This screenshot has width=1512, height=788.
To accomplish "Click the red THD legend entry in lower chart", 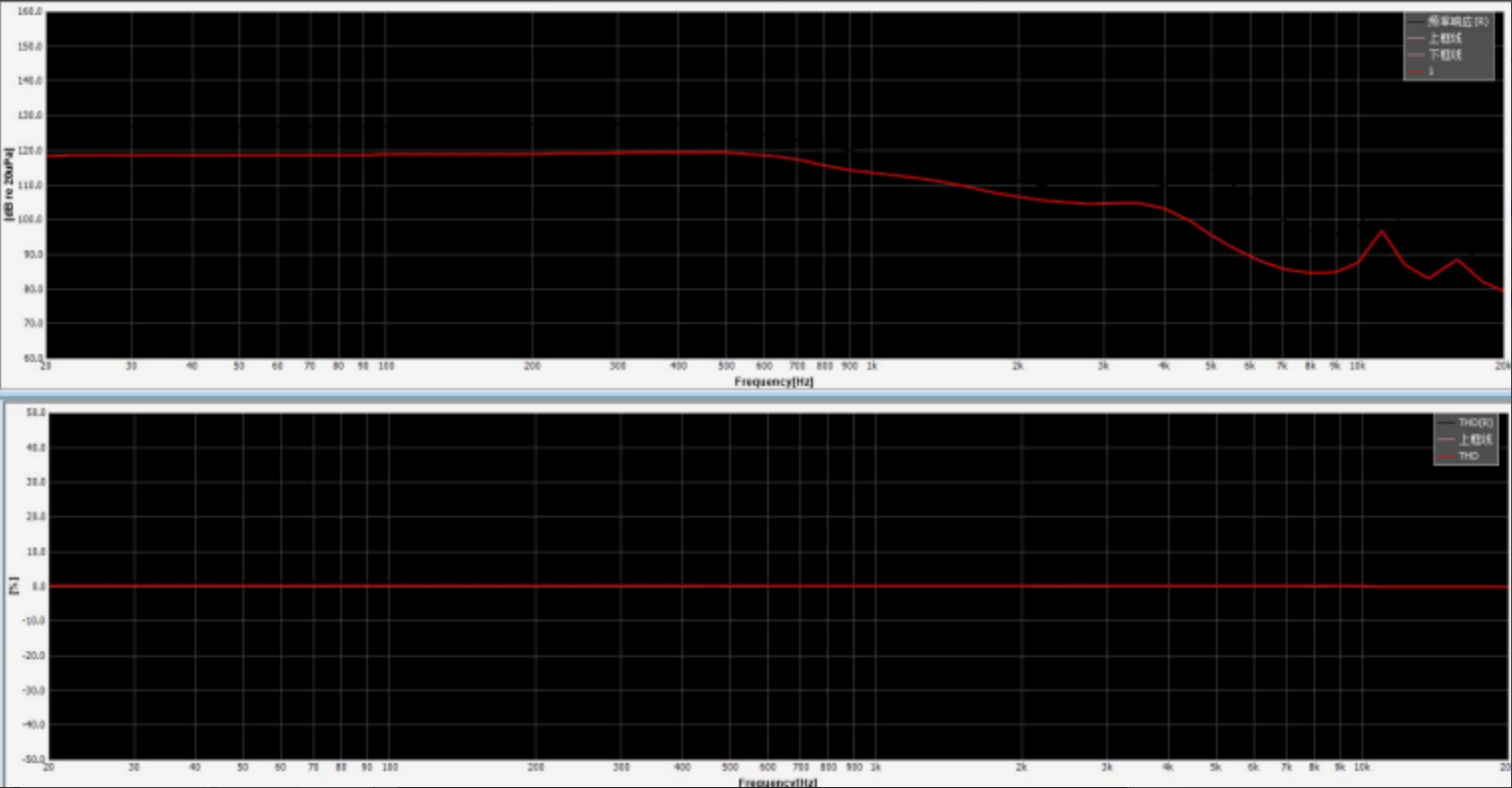I will (x=1458, y=456).
